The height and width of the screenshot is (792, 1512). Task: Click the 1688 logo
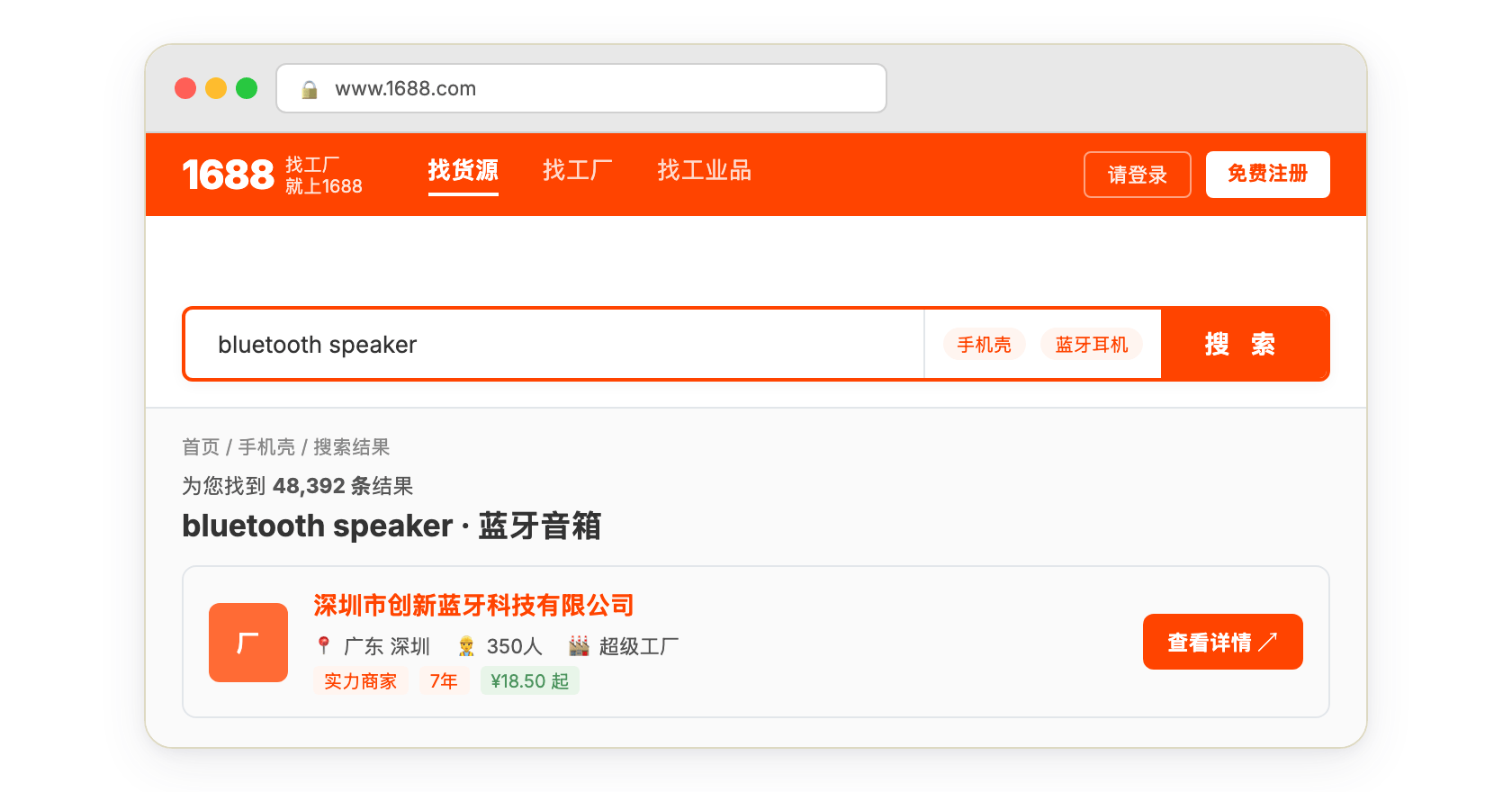coord(228,175)
